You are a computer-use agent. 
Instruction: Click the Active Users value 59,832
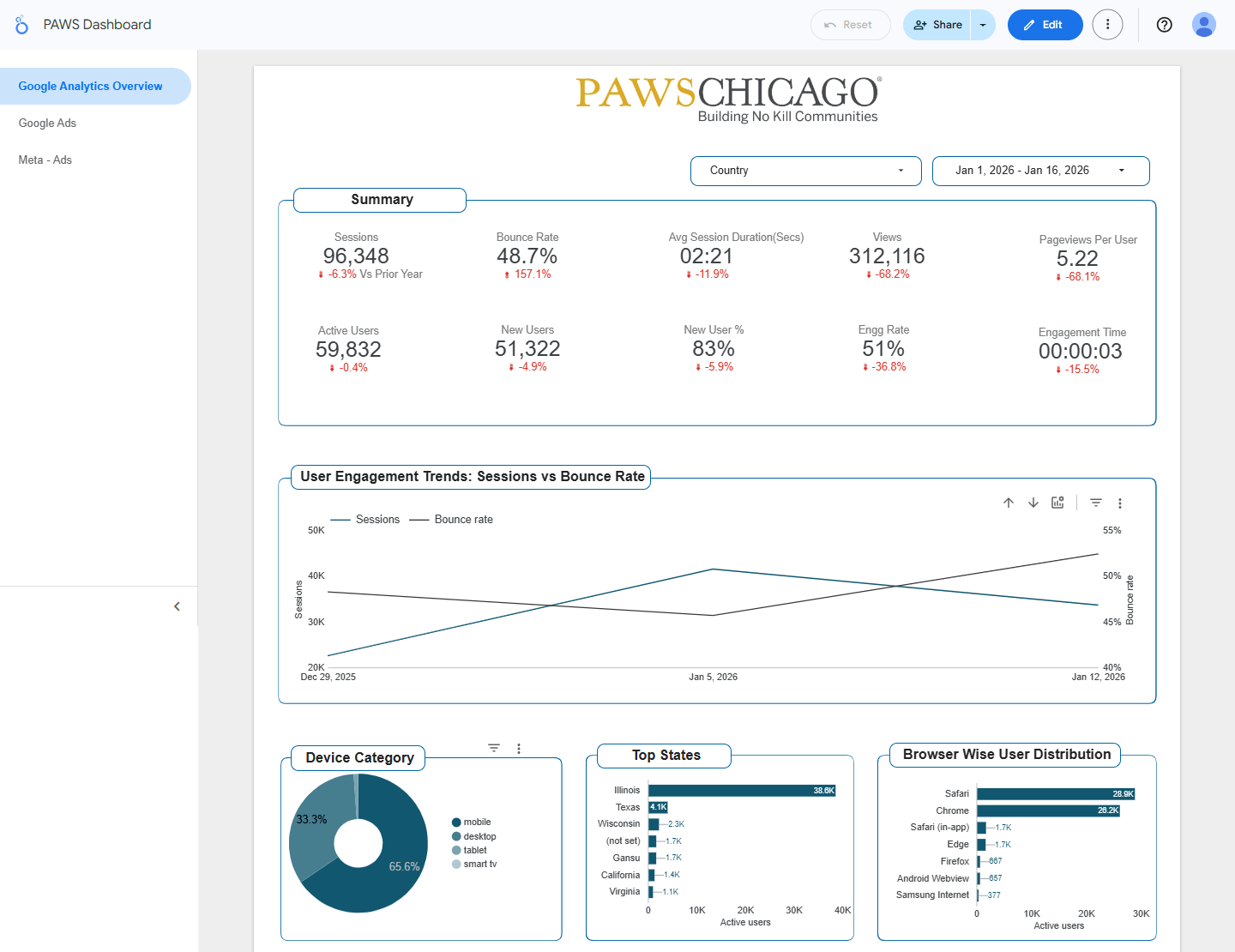[x=348, y=350]
